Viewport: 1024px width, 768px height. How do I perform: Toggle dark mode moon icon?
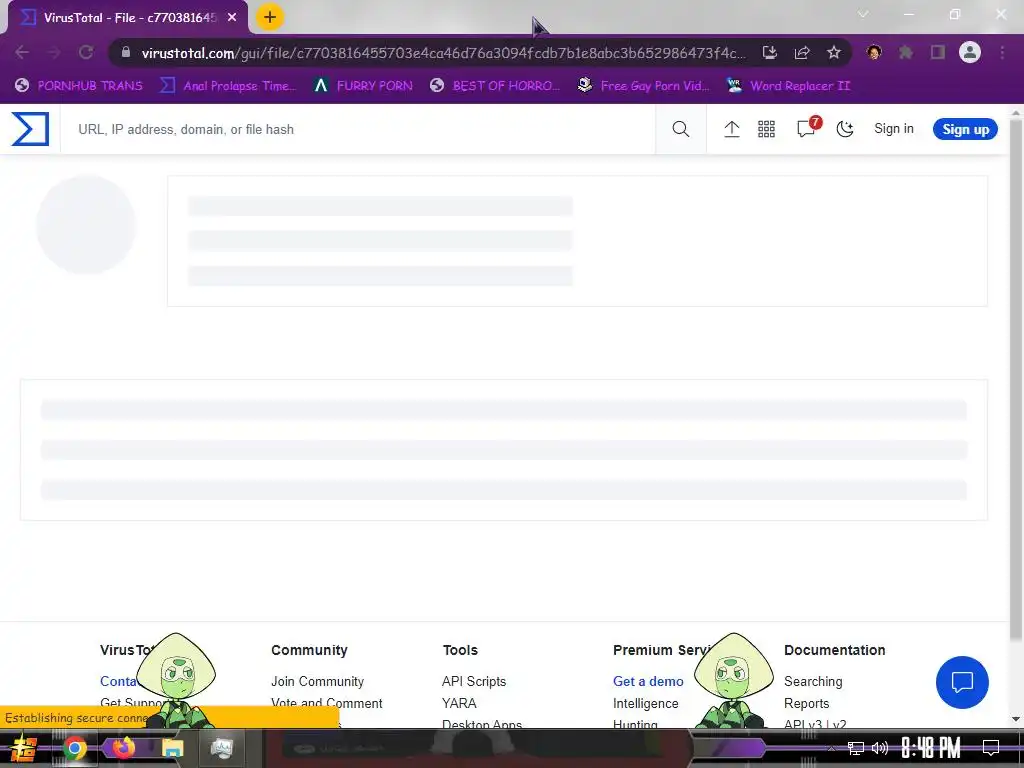click(845, 129)
